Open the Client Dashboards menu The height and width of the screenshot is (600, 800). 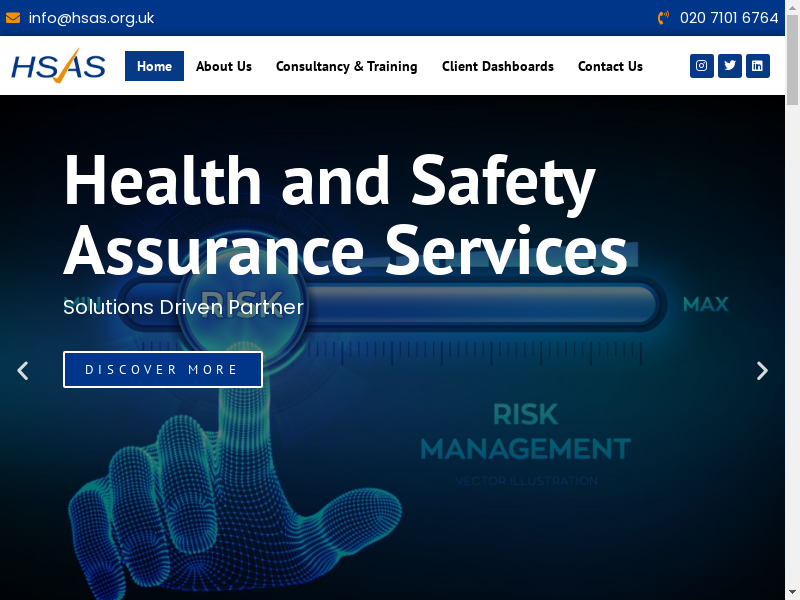point(497,66)
